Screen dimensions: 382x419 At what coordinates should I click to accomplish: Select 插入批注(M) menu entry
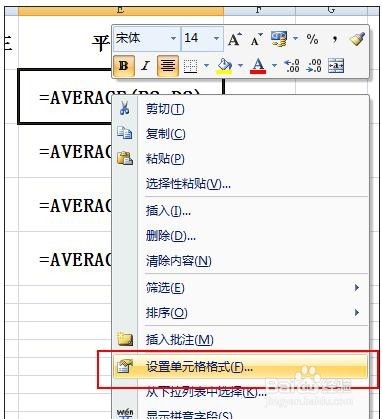(241, 340)
